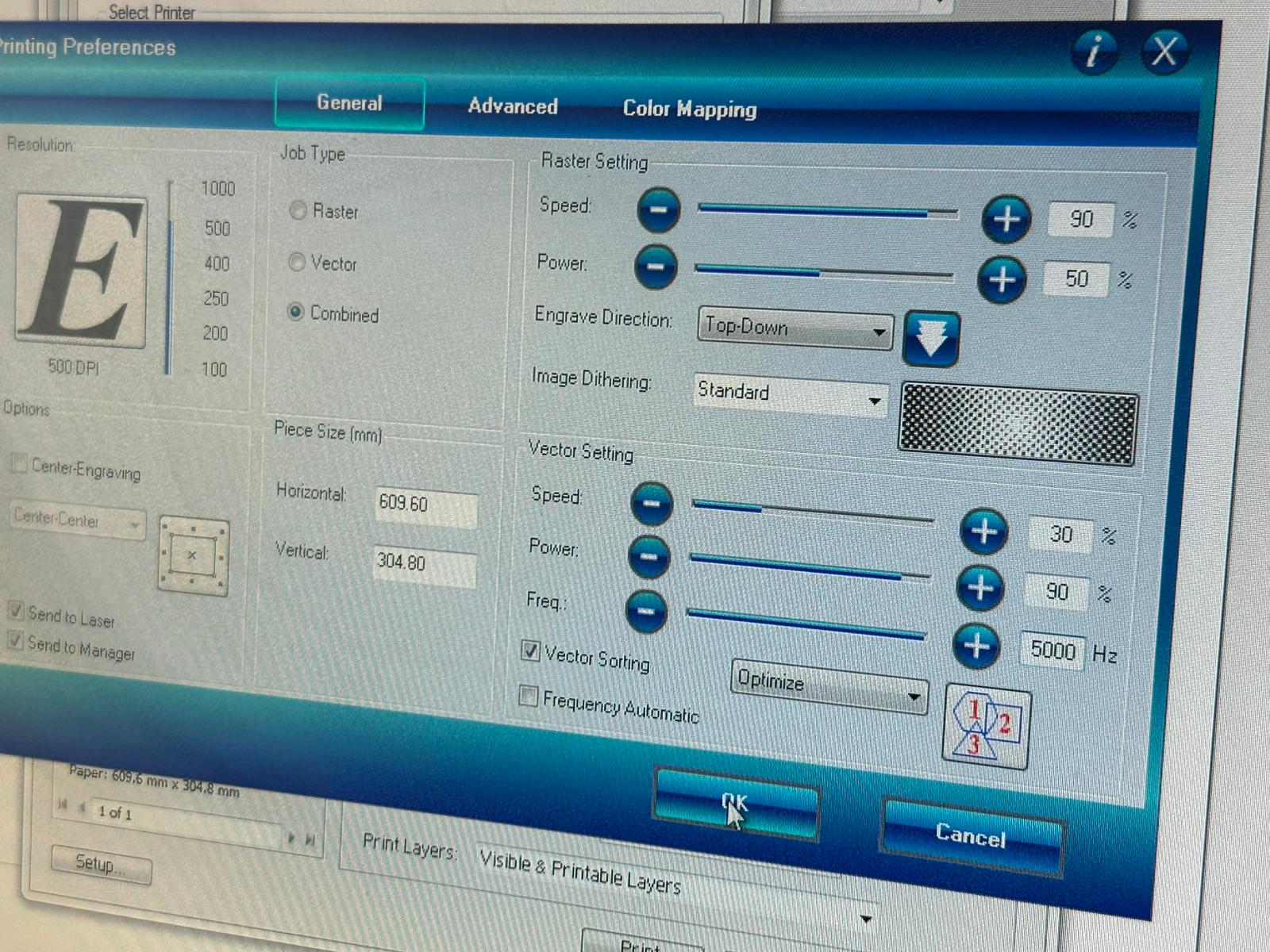Decrease Raster Power using the minus icon
This screenshot has height=952, width=1270.
click(656, 268)
